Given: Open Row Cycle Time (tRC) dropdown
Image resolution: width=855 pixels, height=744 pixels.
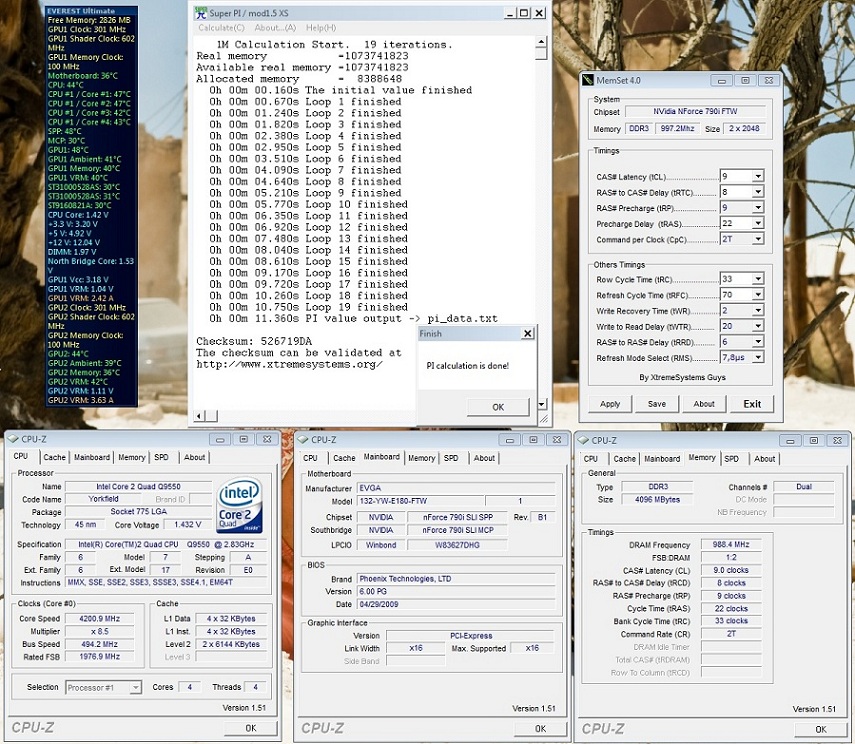Looking at the screenshot, I should 758,279.
